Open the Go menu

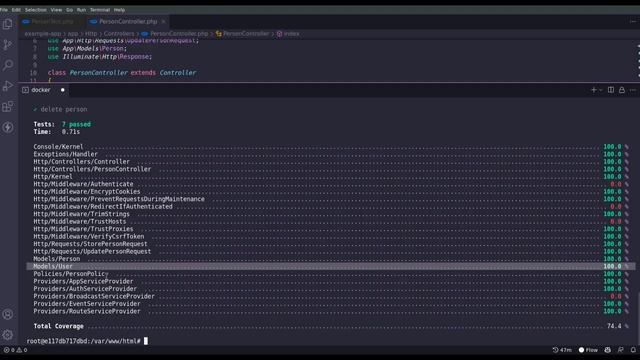[69, 10]
